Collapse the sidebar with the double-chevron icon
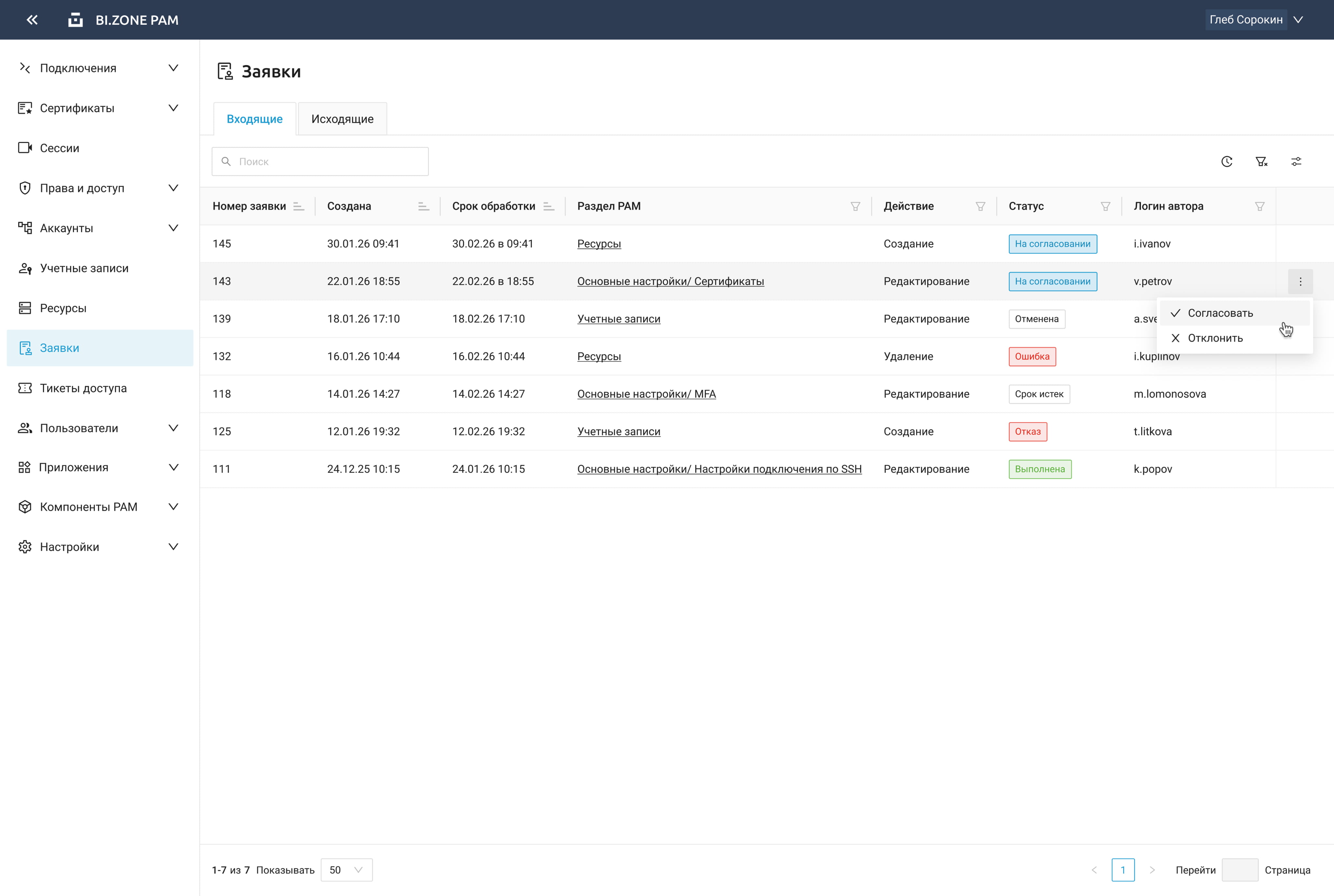1334x896 pixels. (x=32, y=20)
